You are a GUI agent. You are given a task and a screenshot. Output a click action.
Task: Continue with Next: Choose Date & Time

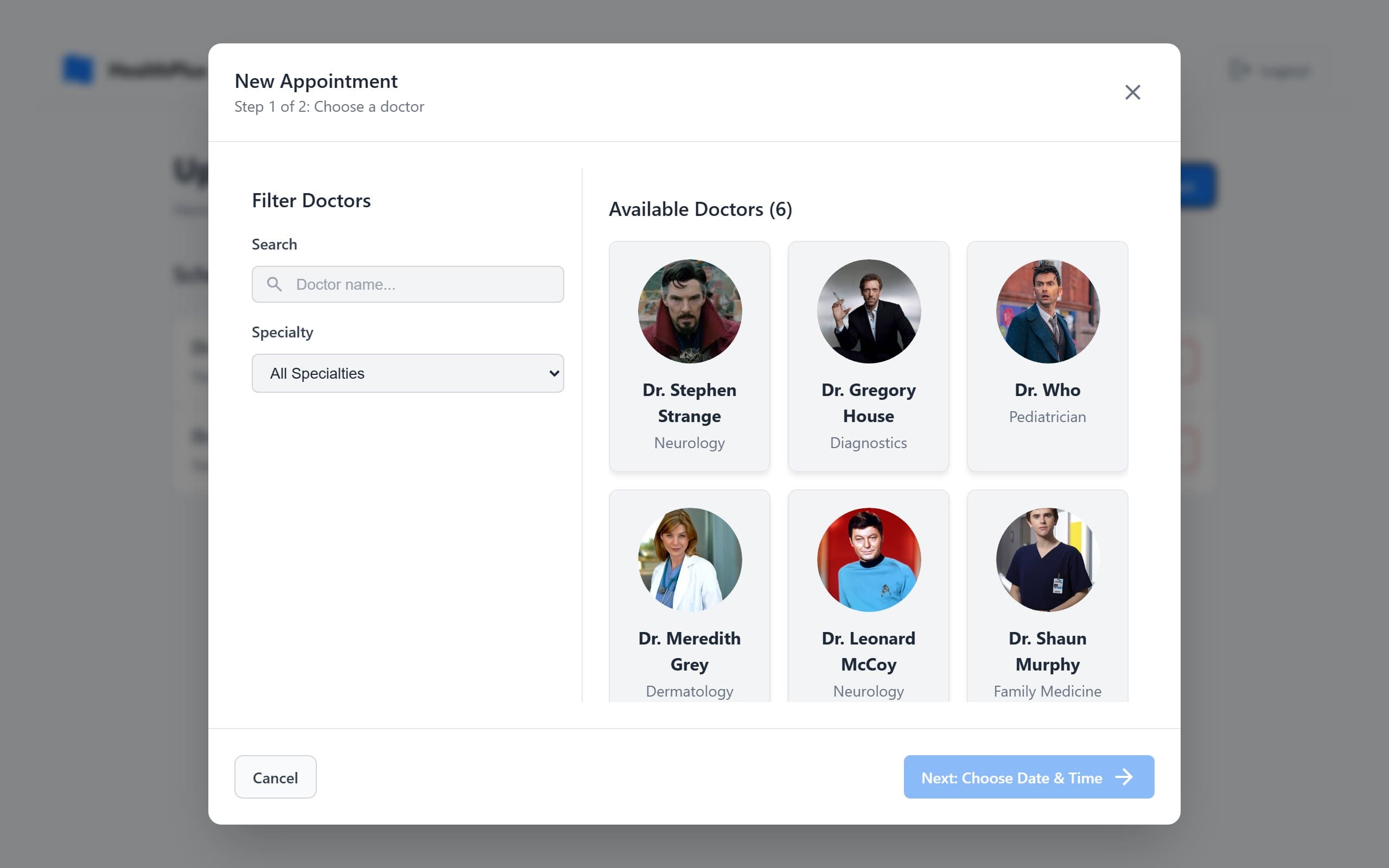(1029, 777)
